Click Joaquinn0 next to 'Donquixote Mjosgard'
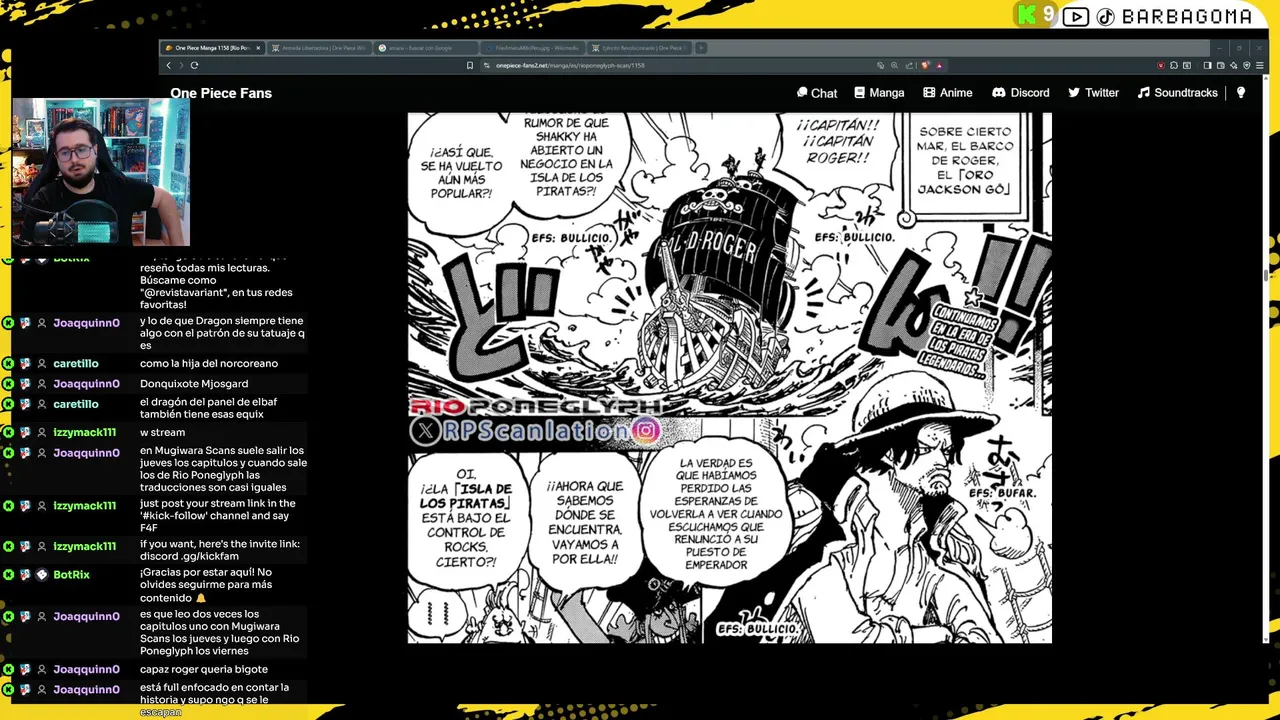This screenshot has width=1280, height=720. (86, 384)
